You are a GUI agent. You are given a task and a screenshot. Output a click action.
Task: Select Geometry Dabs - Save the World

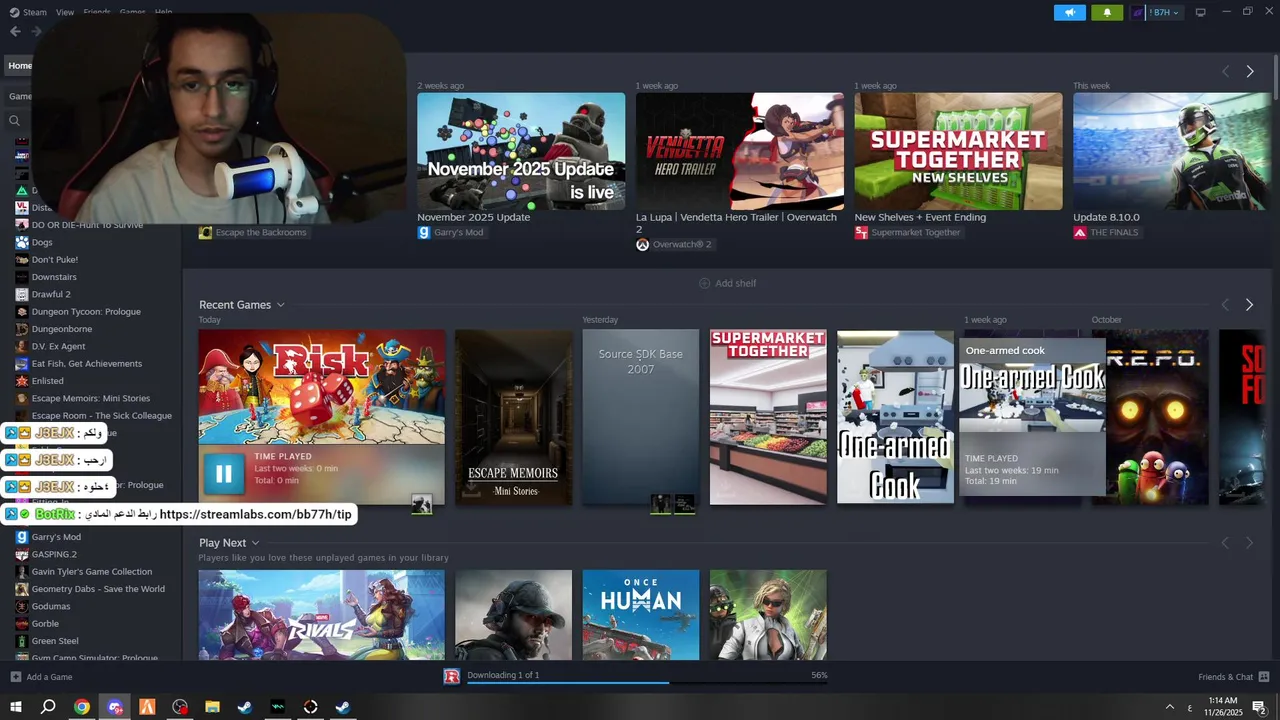click(98, 589)
